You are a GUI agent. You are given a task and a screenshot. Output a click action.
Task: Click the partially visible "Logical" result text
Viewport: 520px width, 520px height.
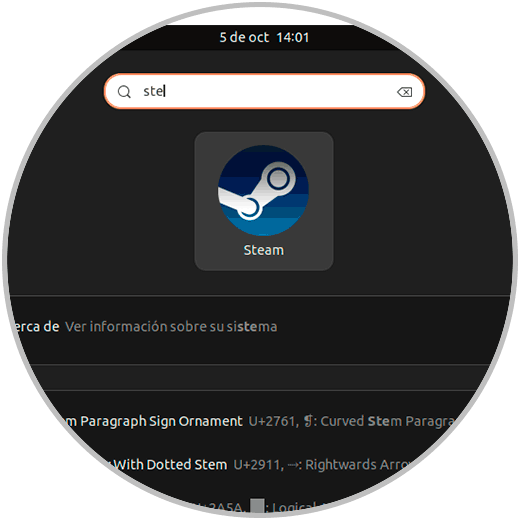294,507
